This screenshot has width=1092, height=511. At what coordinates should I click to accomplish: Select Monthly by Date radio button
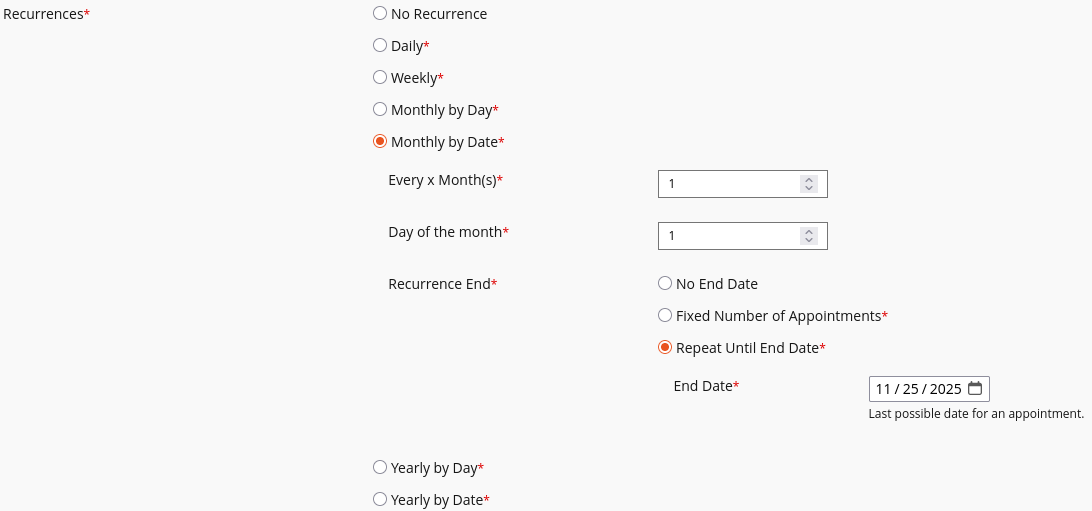(380, 142)
